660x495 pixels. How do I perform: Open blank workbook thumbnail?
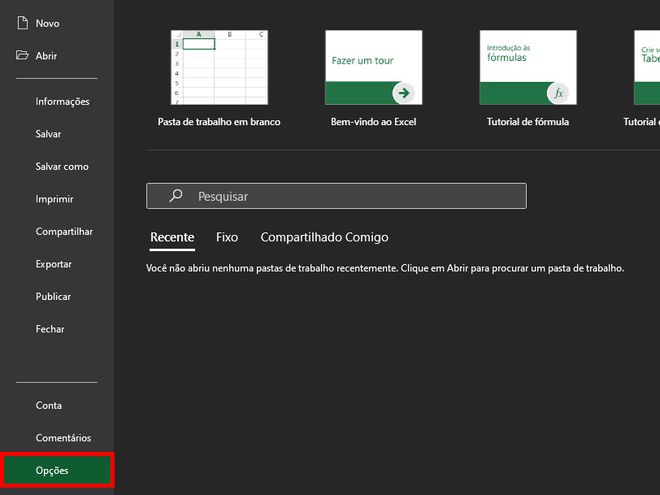(x=219, y=67)
